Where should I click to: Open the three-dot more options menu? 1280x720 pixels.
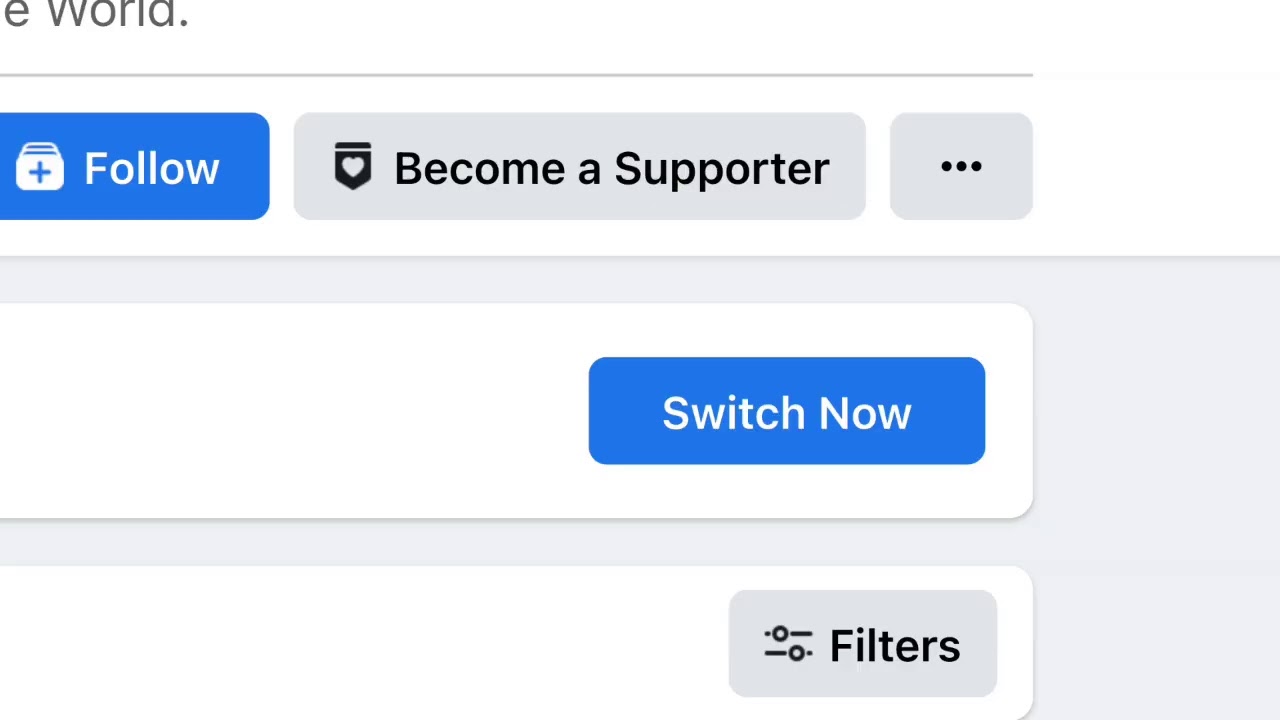click(x=961, y=166)
